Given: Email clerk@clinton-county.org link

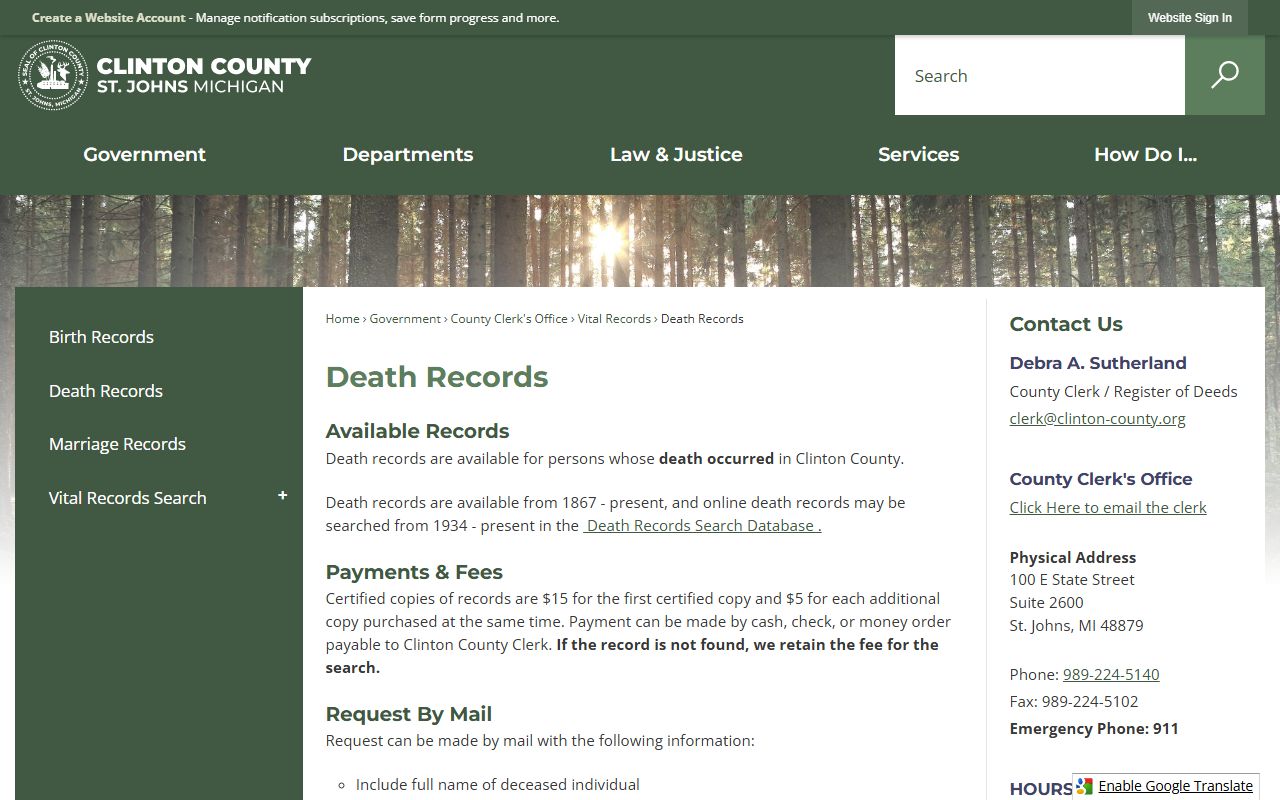Looking at the screenshot, I should coord(1097,419).
